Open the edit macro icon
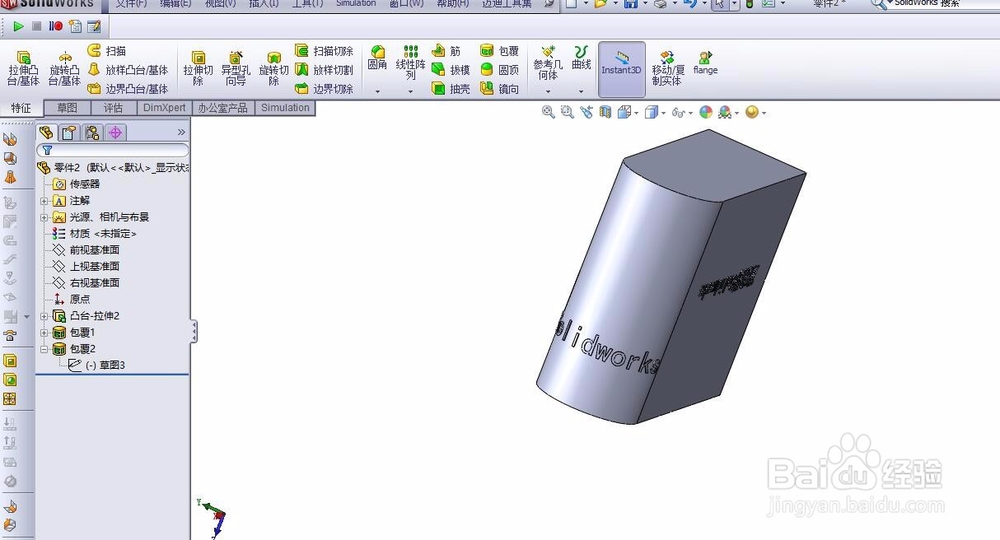Viewport: 1000px width, 540px height. [x=94, y=26]
